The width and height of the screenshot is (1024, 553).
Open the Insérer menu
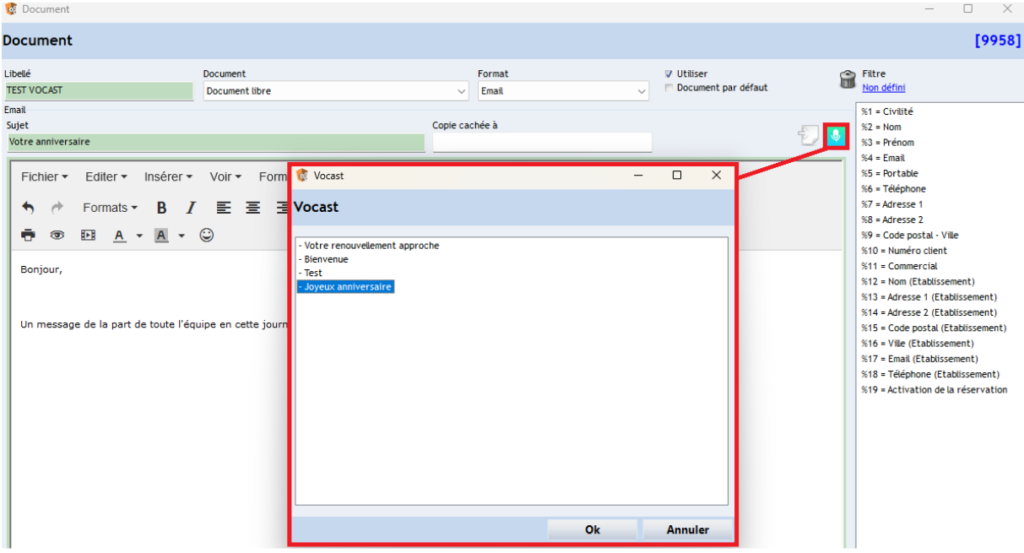tap(168, 177)
